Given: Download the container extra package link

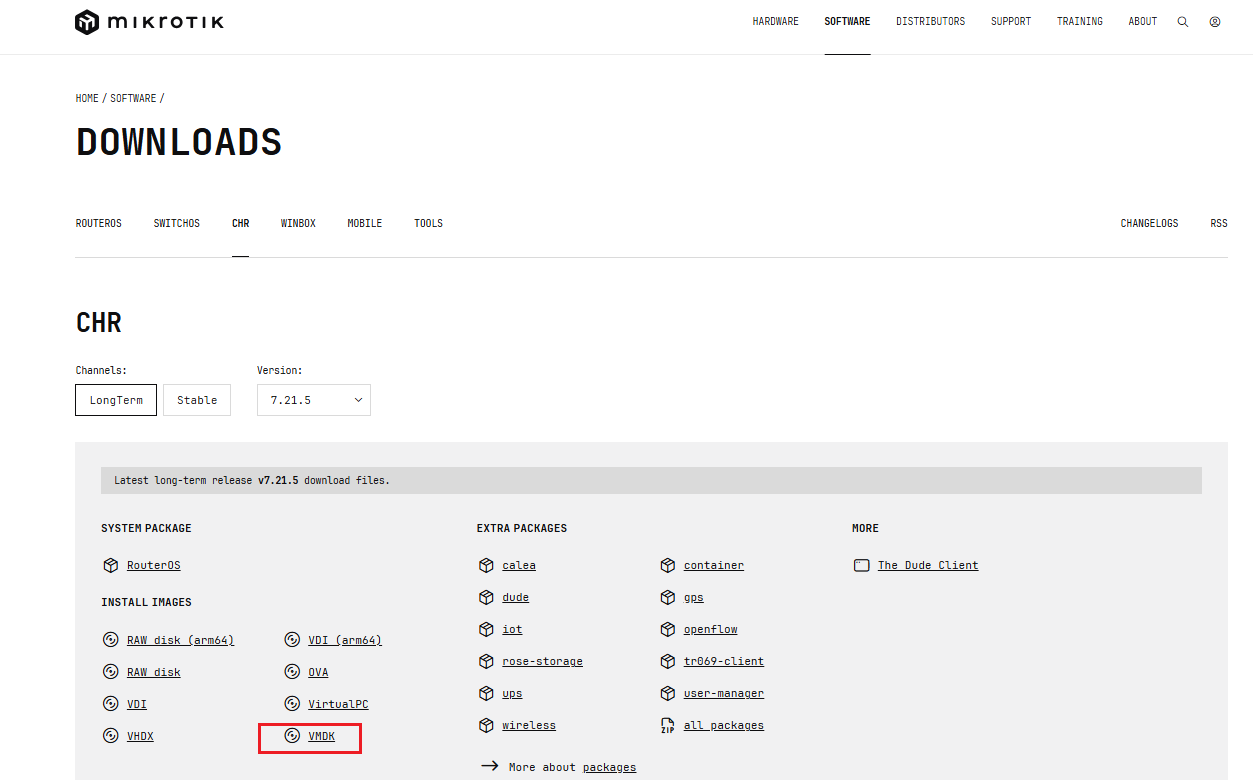Looking at the screenshot, I should pos(714,566).
